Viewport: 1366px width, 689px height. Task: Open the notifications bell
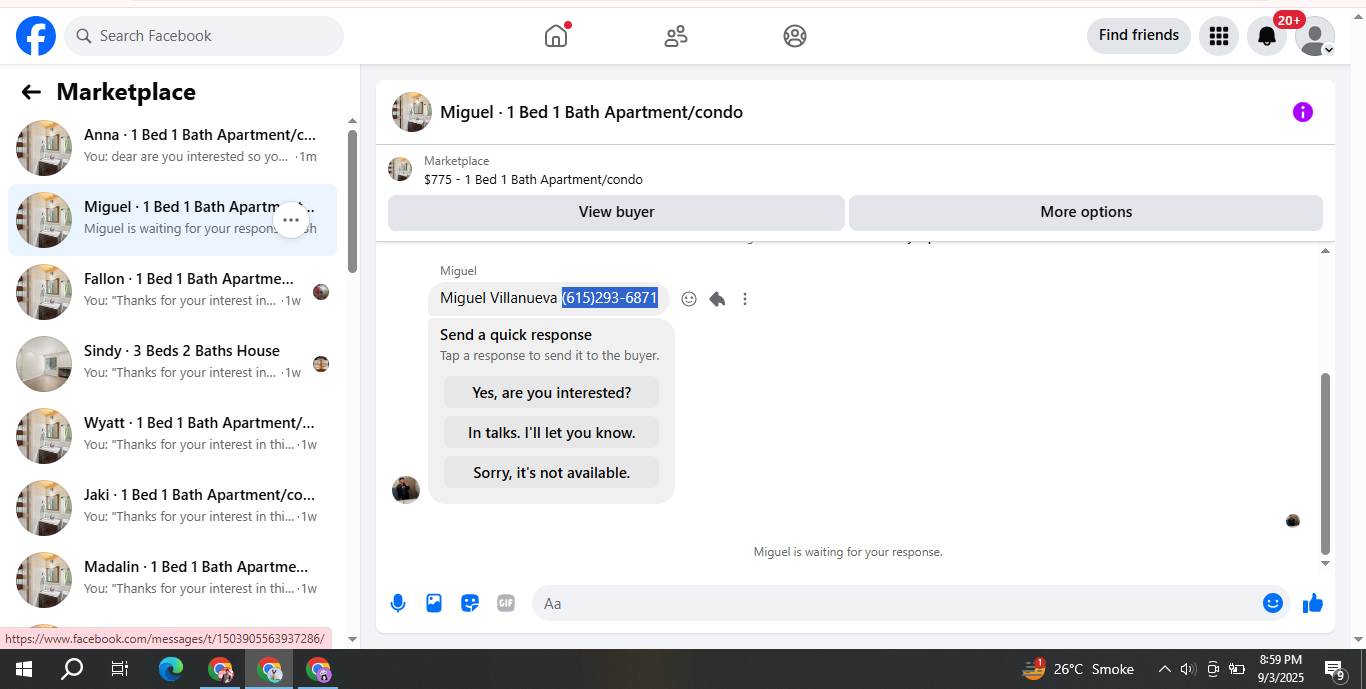click(1267, 36)
